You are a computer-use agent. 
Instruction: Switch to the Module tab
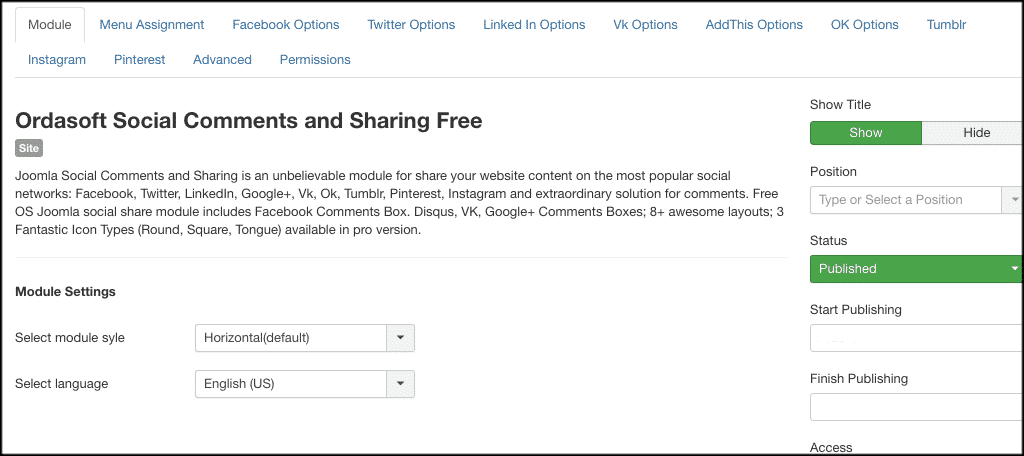click(x=50, y=25)
